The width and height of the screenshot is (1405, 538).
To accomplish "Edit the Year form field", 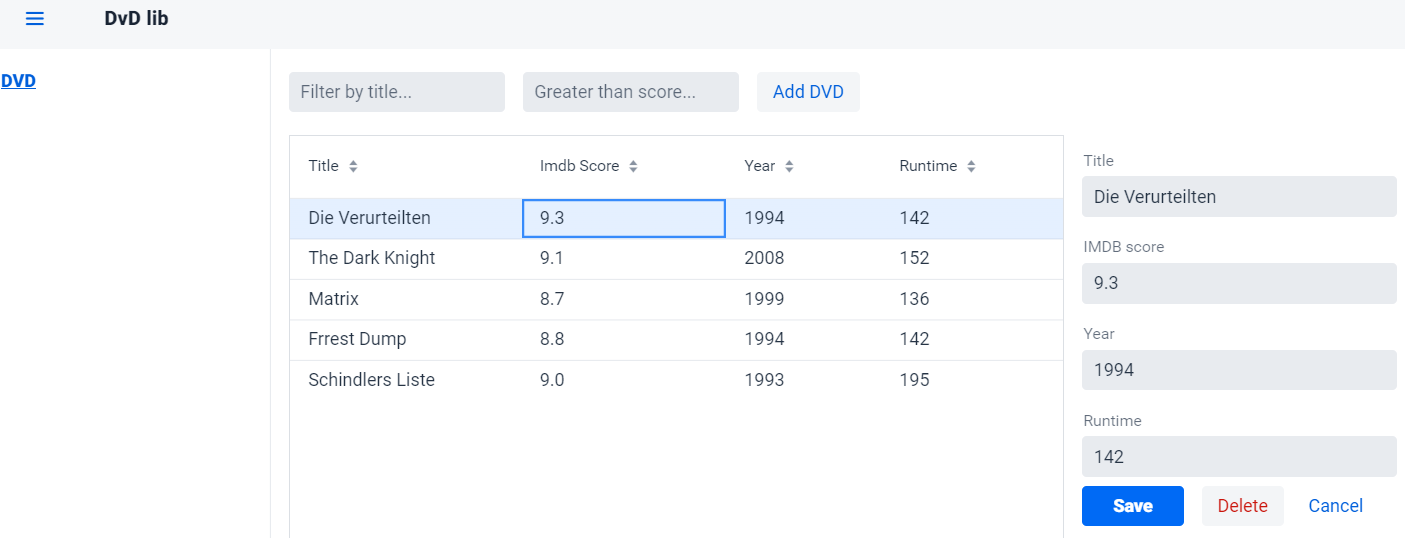I will tap(1239, 370).
